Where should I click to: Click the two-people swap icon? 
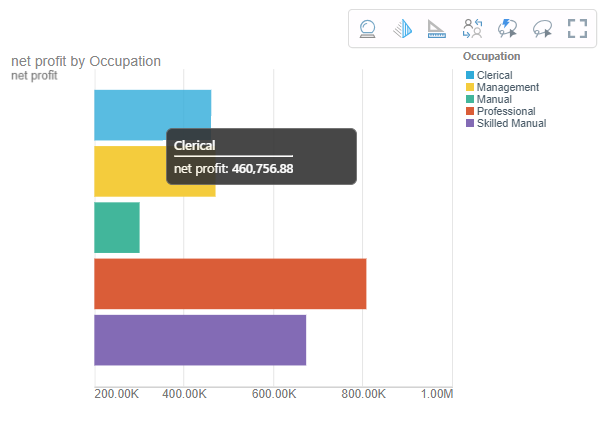pos(472,29)
